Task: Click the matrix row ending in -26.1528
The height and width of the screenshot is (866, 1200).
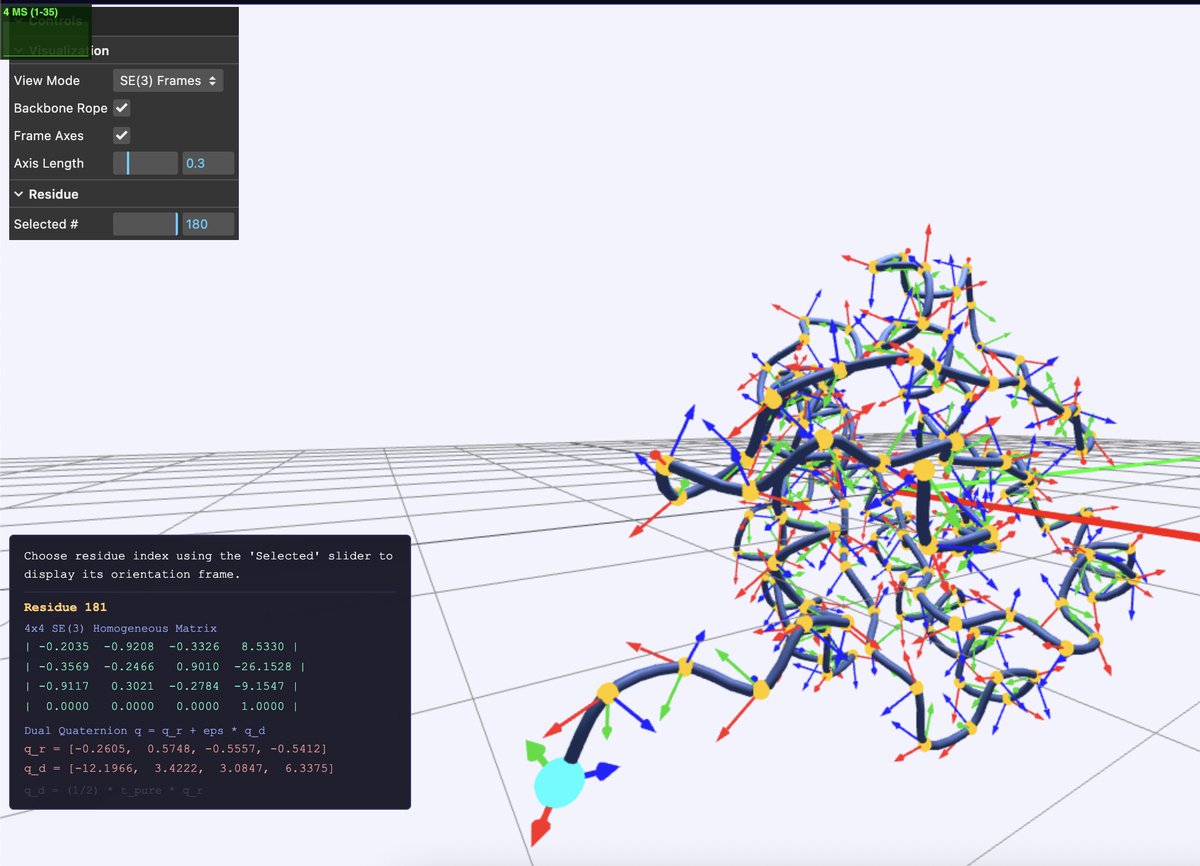Action: 165,666
